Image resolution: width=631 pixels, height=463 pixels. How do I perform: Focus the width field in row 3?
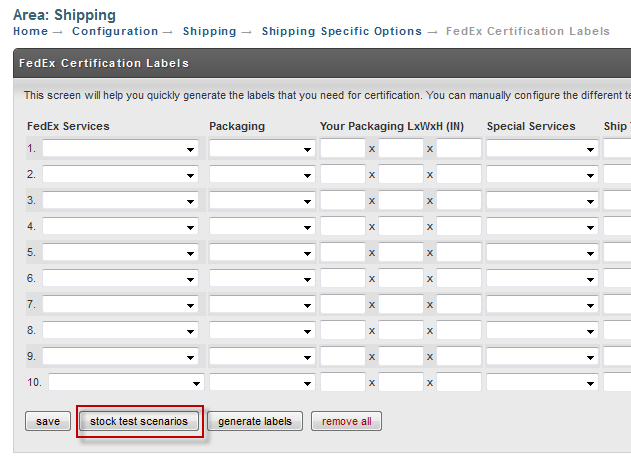tap(401, 200)
